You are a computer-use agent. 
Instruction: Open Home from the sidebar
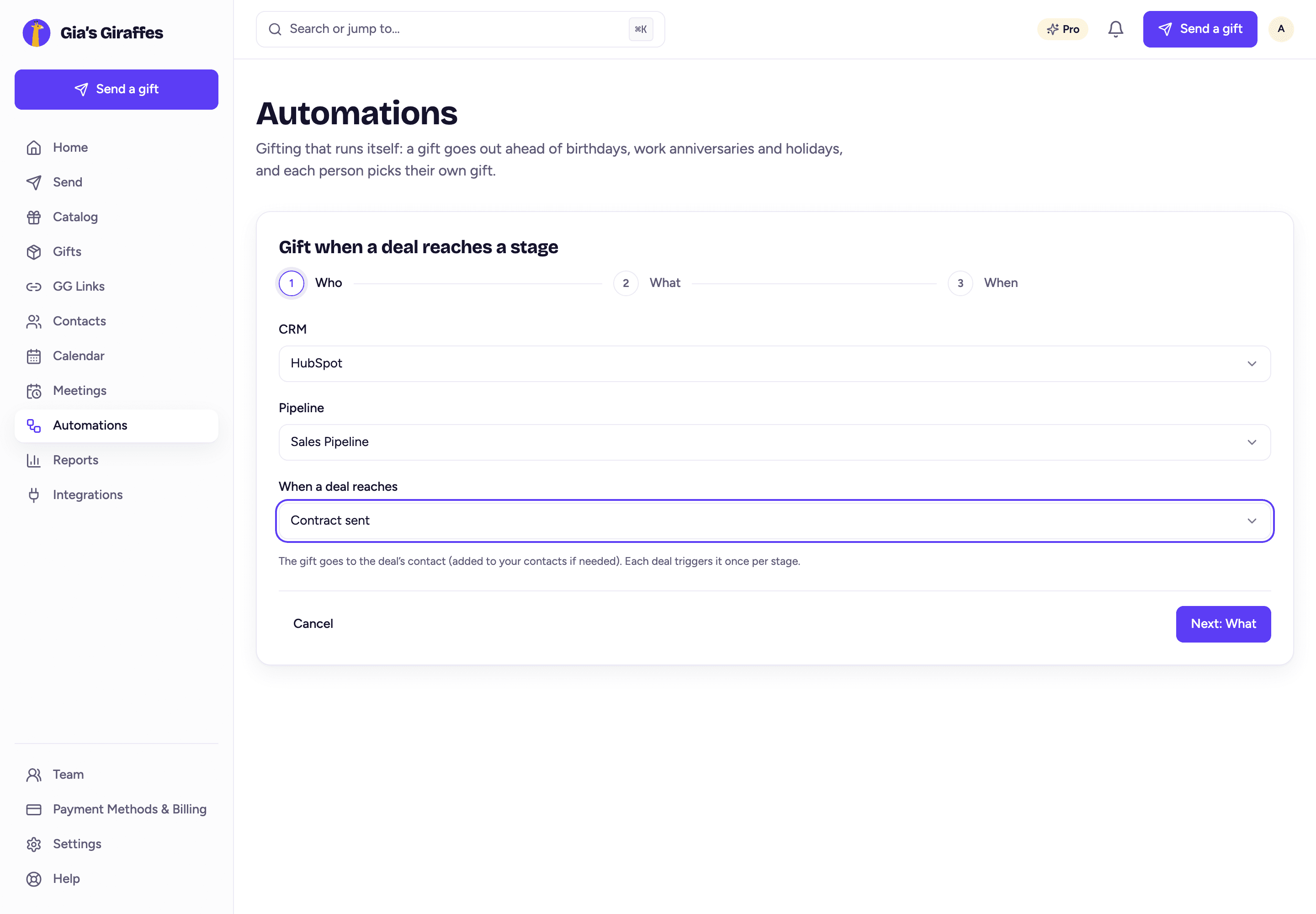[116, 148]
